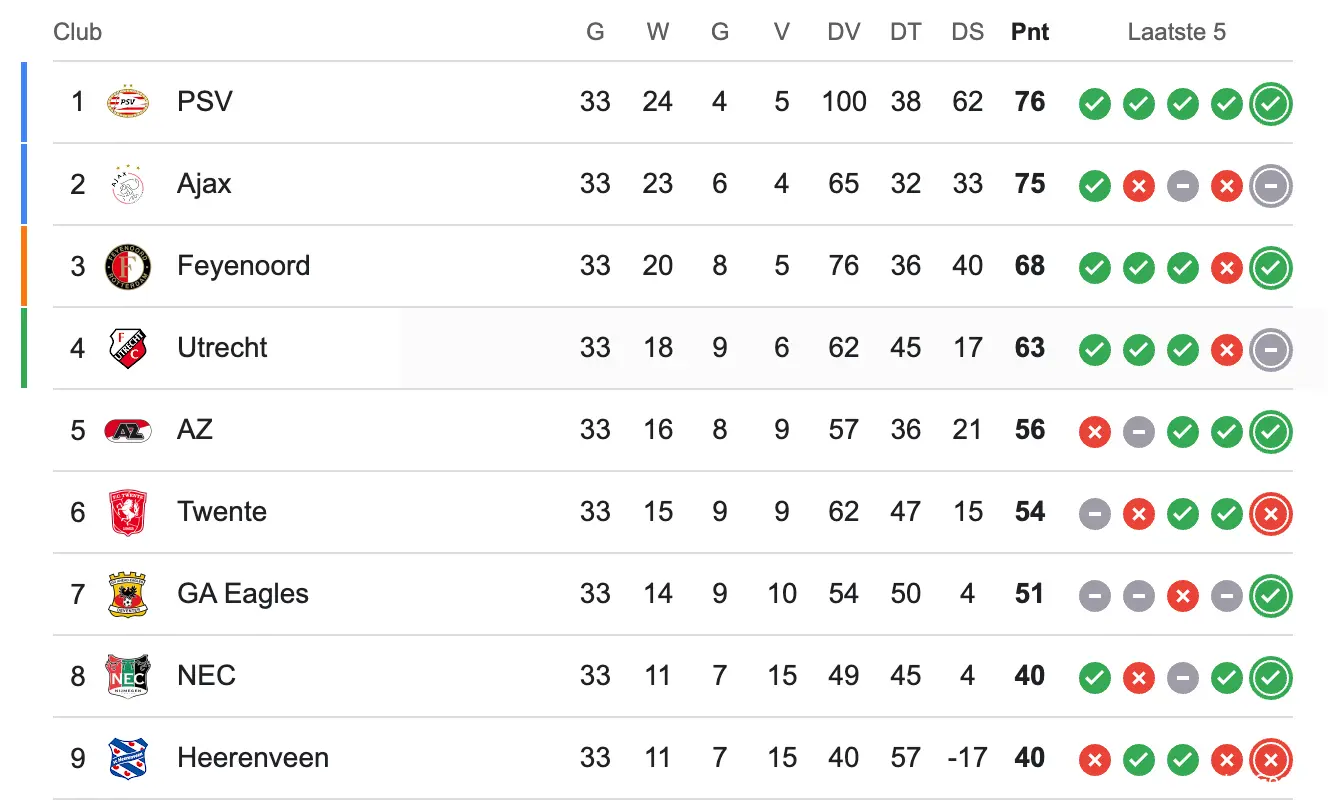Click the GA Eagles badge

click(x=128, y=594)
